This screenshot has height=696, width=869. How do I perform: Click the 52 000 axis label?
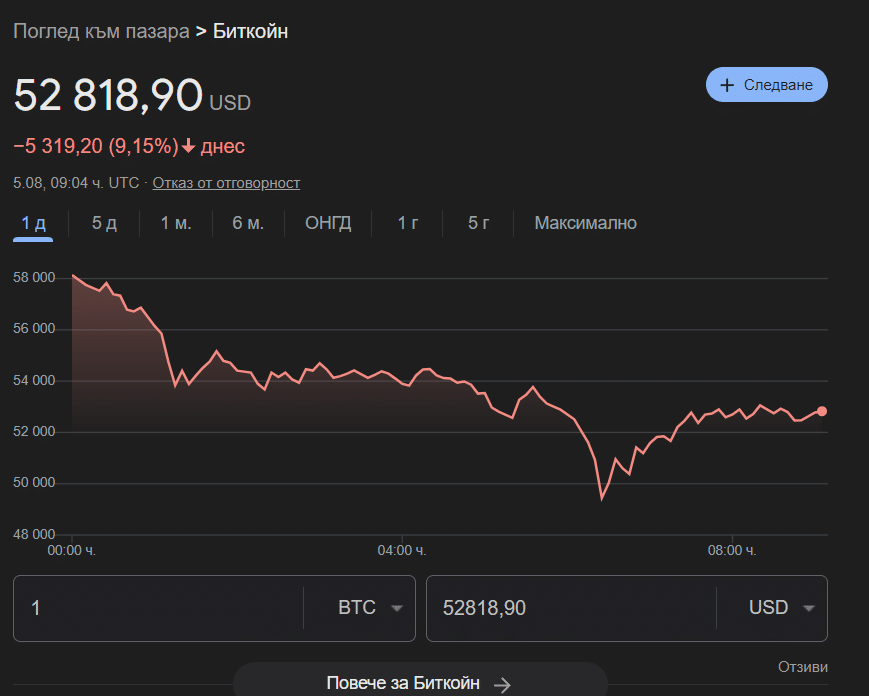tap(34, 431)
